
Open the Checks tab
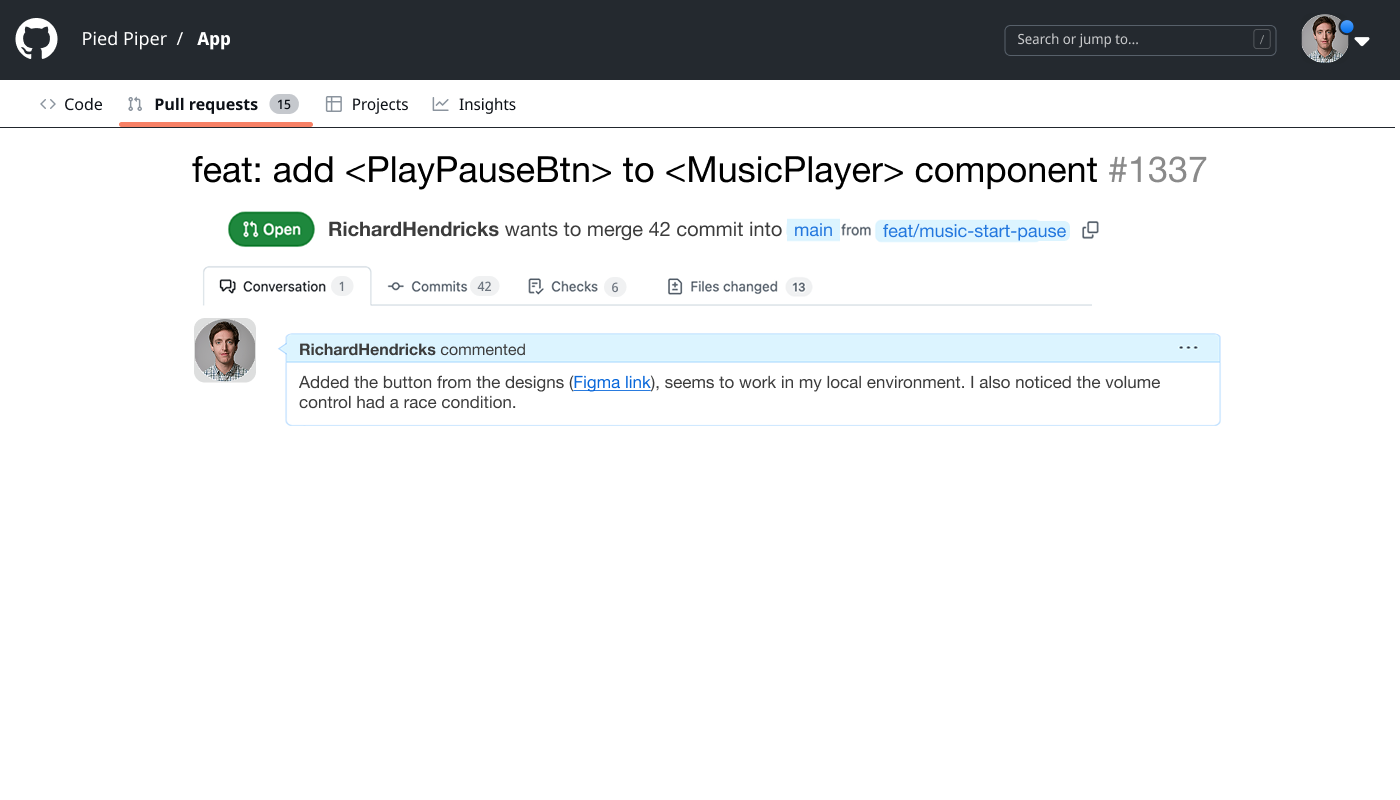[576, 286]
